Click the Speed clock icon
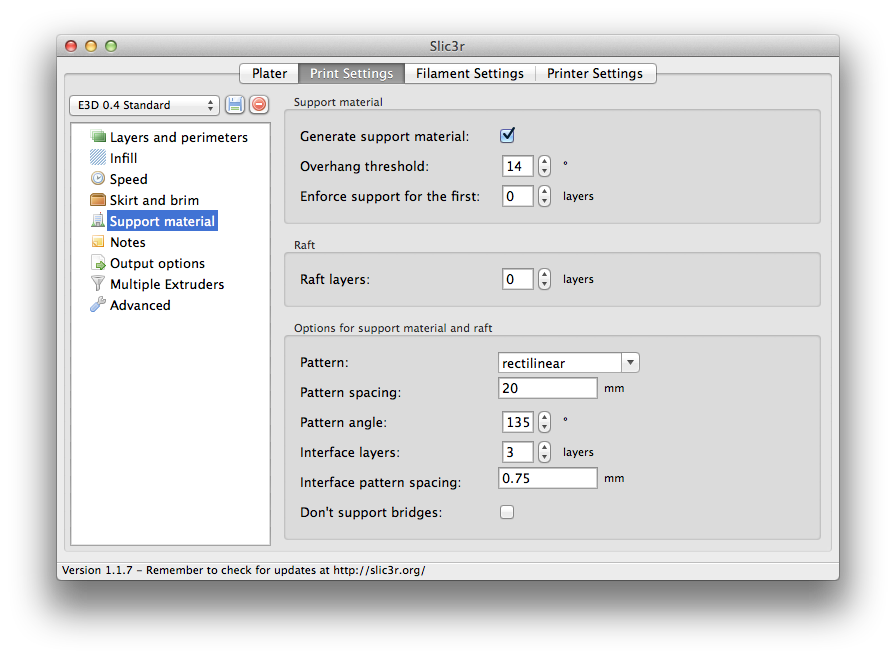The image size is (896, 659). click(98, 178)
